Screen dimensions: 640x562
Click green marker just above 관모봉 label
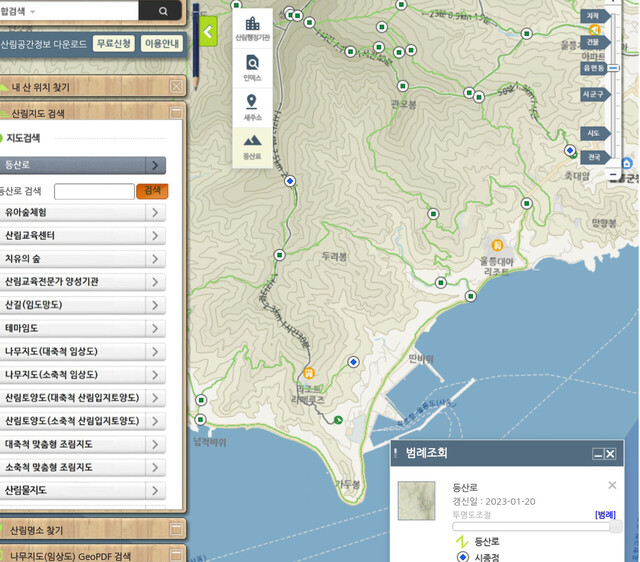(402, 86)
